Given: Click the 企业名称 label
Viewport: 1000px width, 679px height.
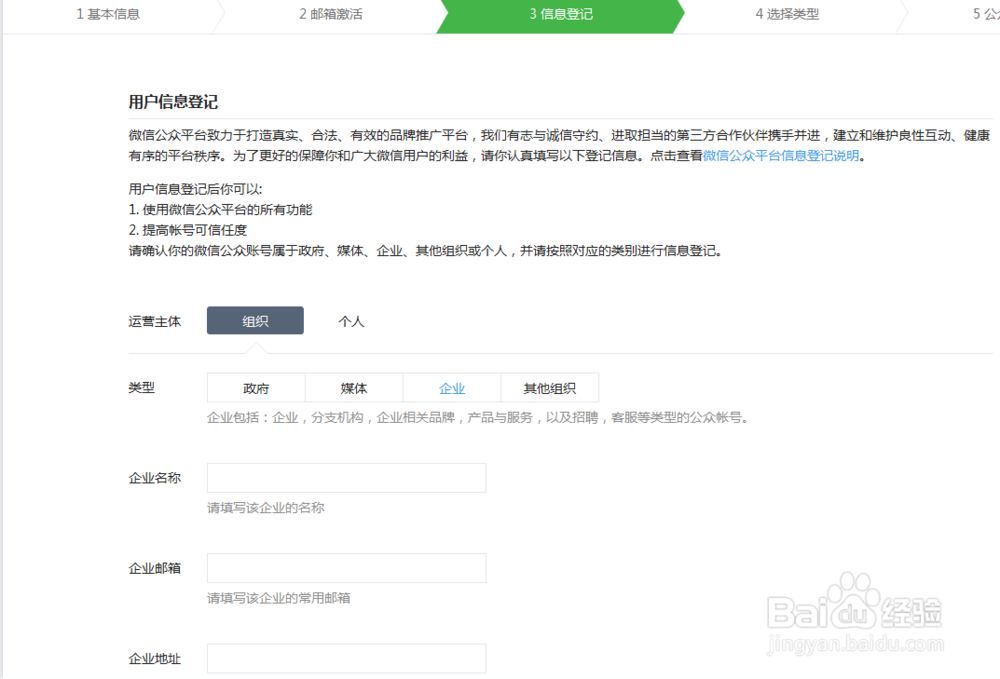Looking at the screenshot, I should pos(154,478).
